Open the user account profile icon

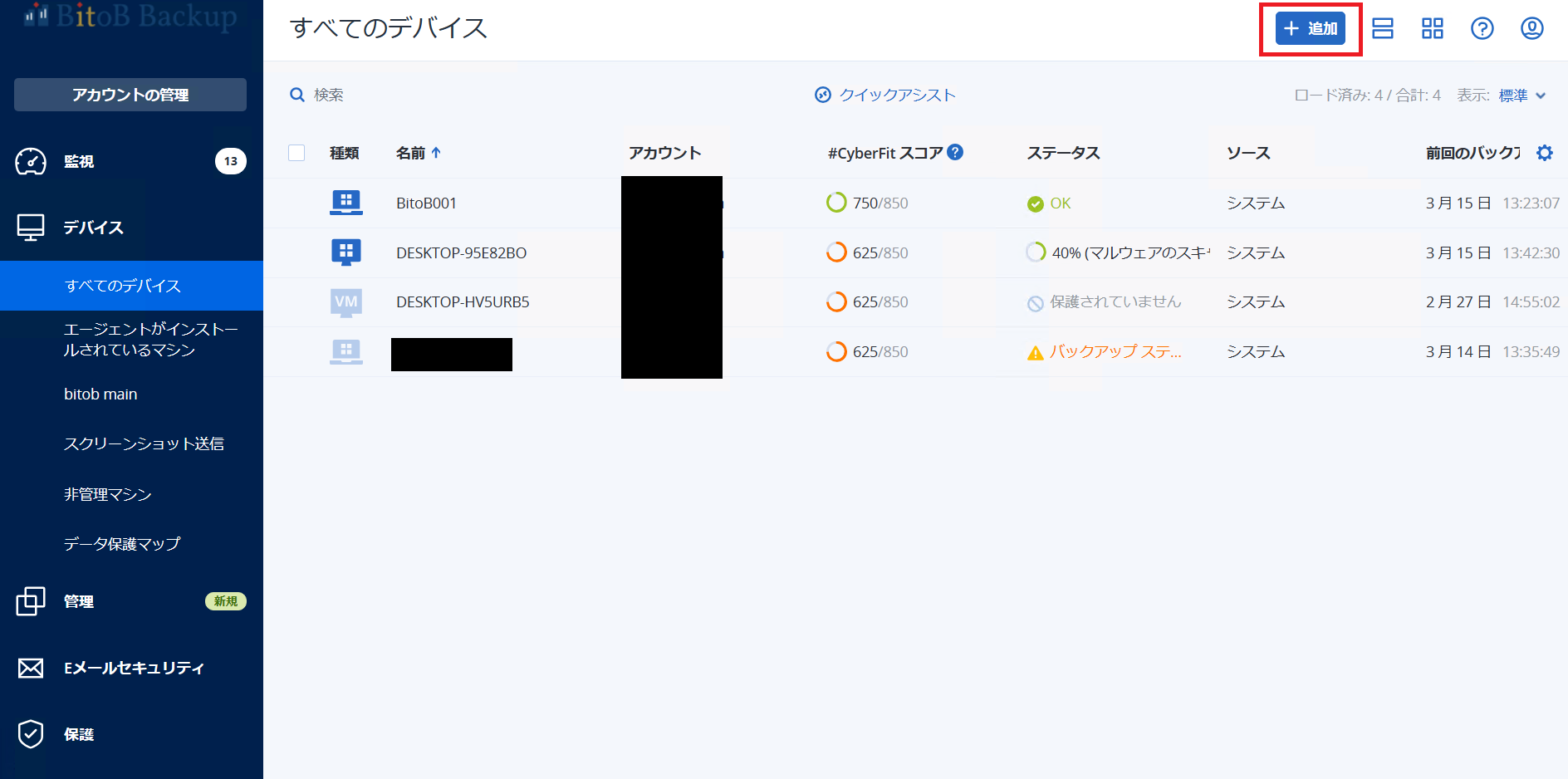click(x=1532, y=28)
